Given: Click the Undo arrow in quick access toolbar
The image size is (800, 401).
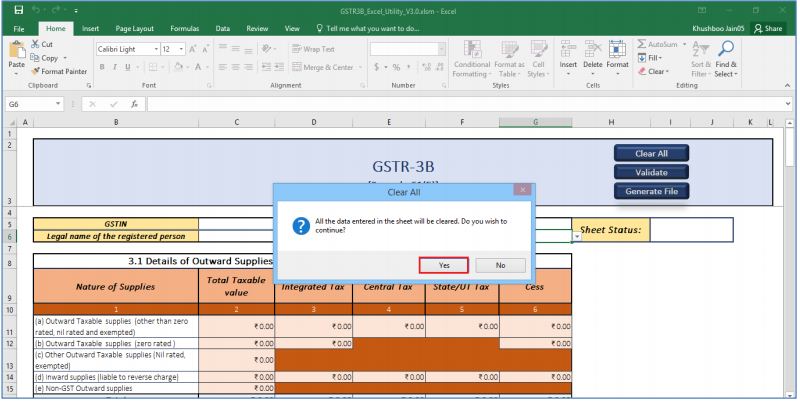Looking at the screenshot, I should 36,10.
